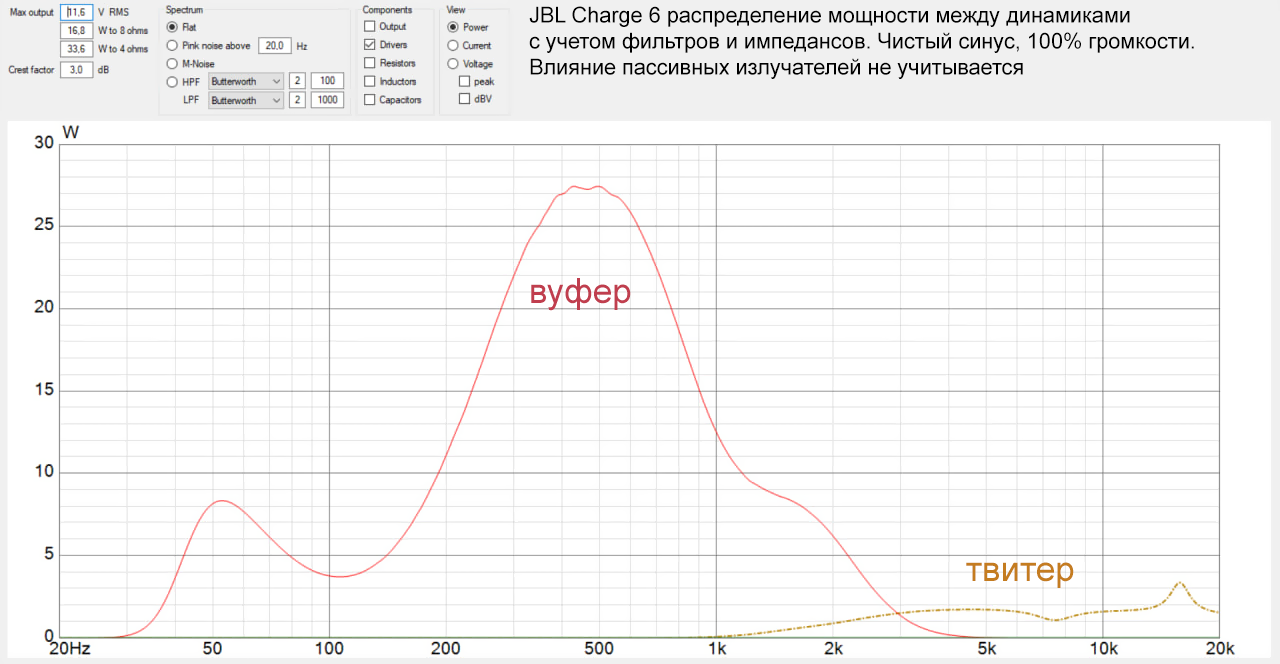Click the LPF order field
This screenshot has width=1280, height=664.
pyautogui.click(x=297, y=100)
